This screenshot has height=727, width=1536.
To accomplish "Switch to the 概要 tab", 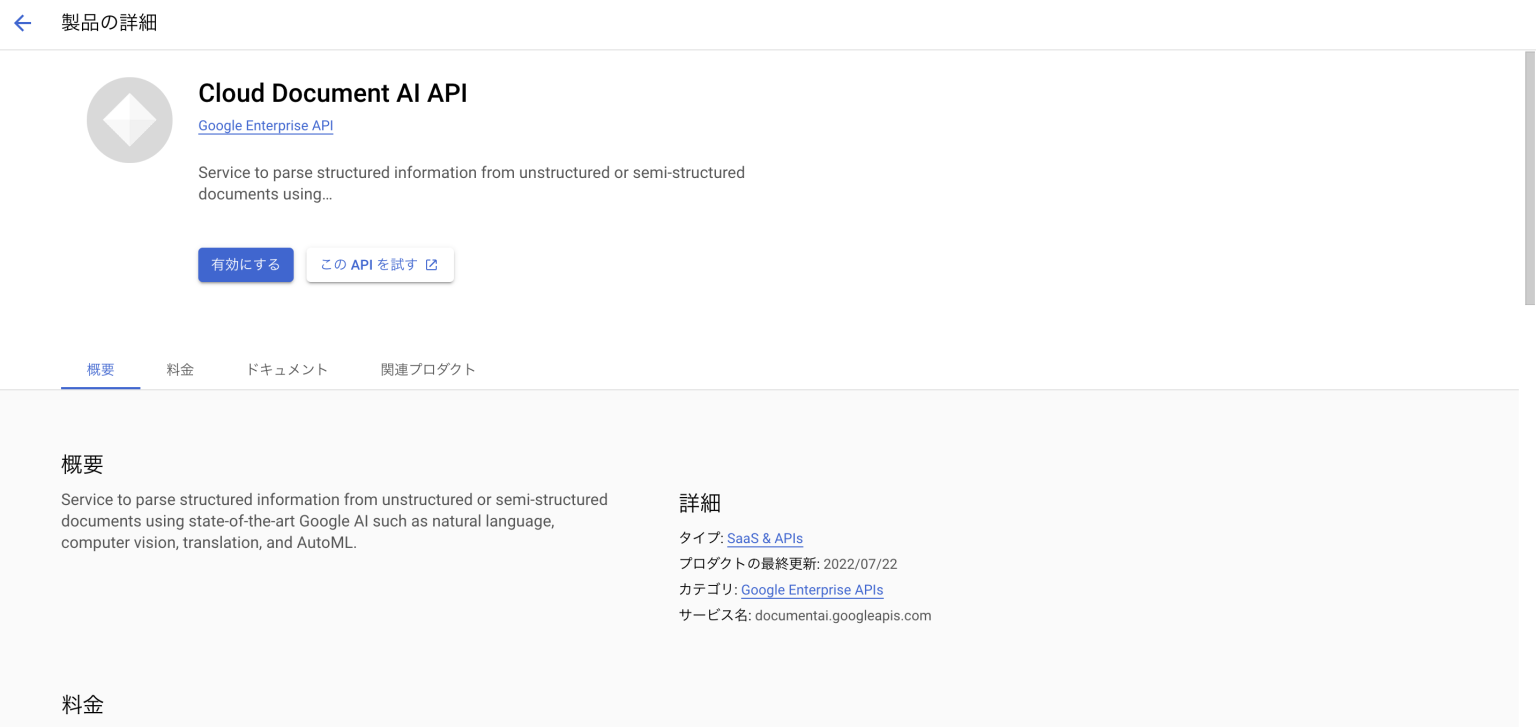I will 99,369.
